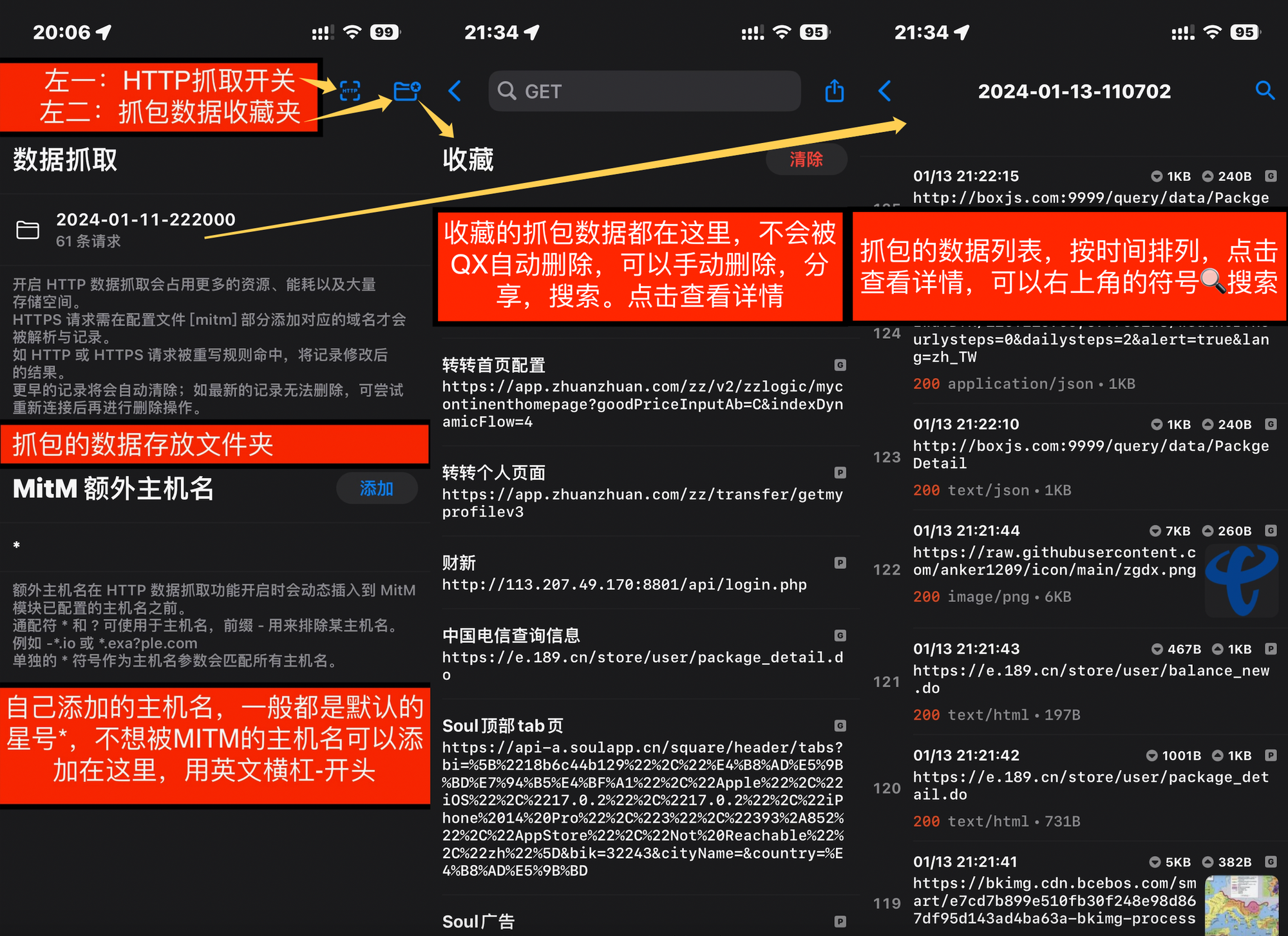Image resolution: width=1288 pixels, height=936 pixels.
Task: Open the Soul顶部tab页 favorite
Action: (645, 797)
